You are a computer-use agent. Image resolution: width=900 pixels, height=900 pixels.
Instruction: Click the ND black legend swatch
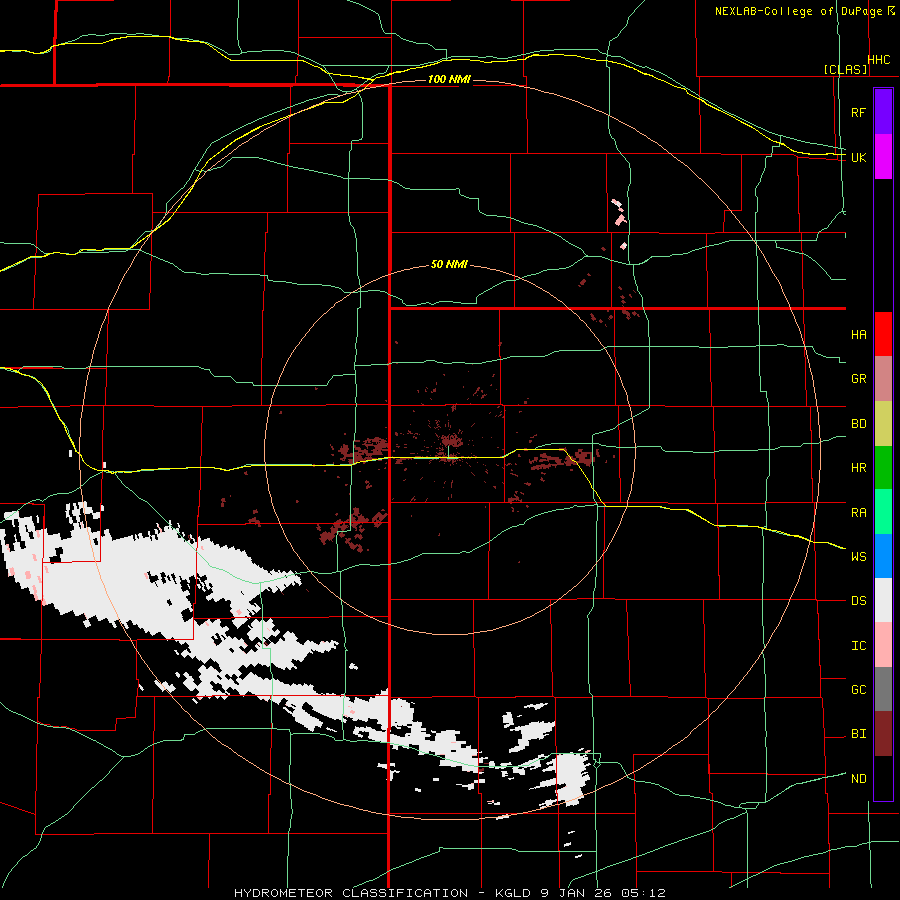[x=883, y=778]
